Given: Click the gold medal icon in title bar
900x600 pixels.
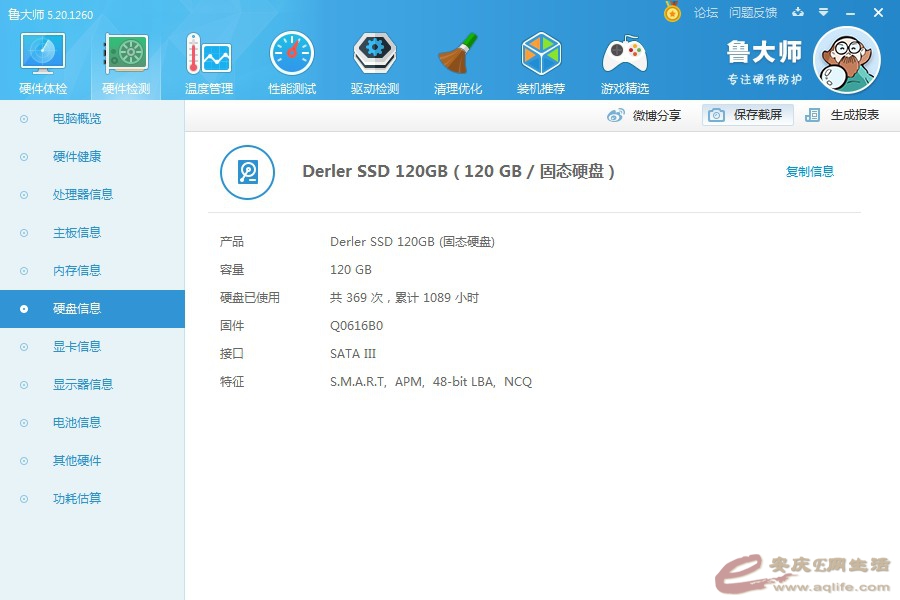Looking at the screenshot, I should pyautogui.click(x=672, y=12).
